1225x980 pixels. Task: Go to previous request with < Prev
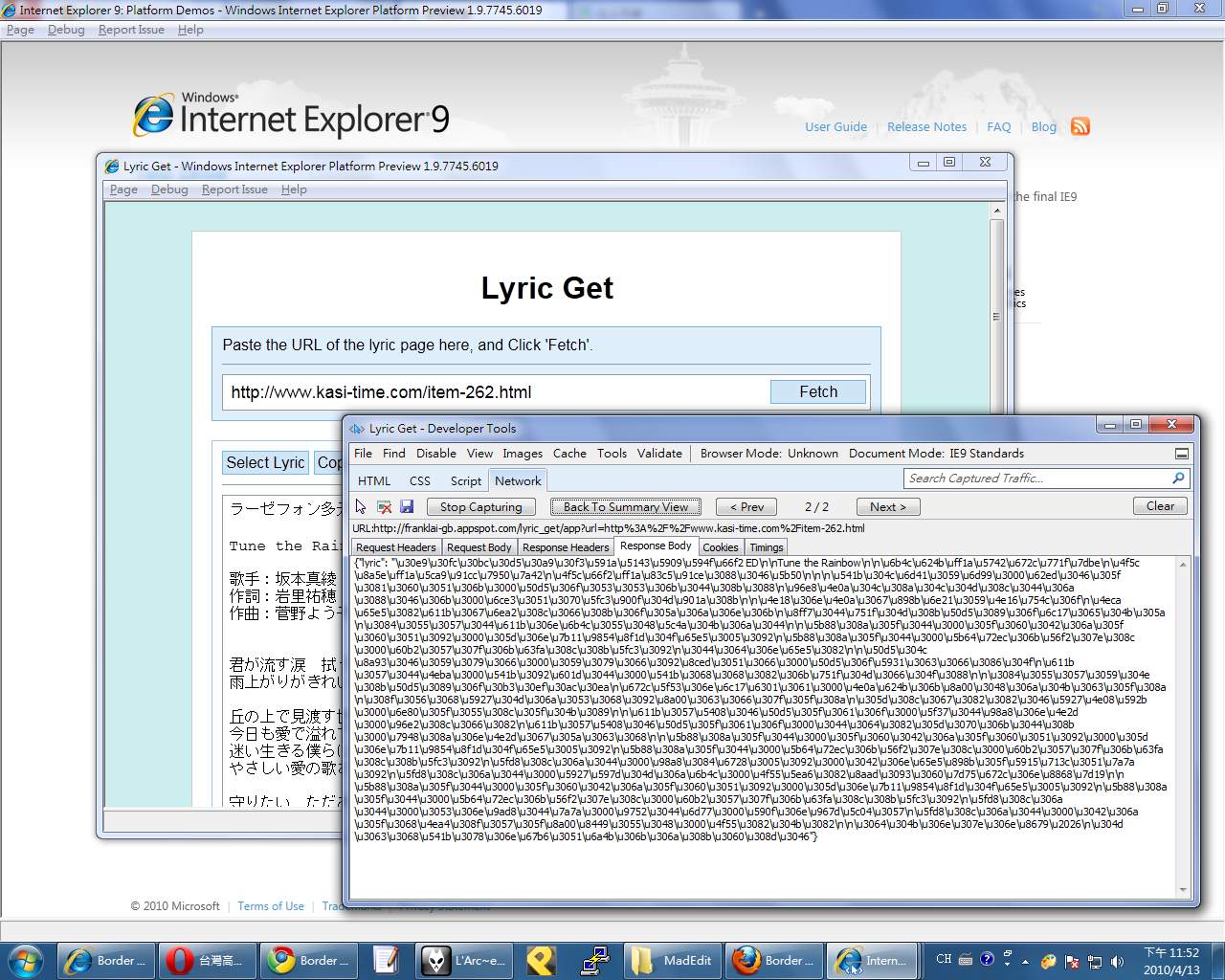(x=746, y=507)
